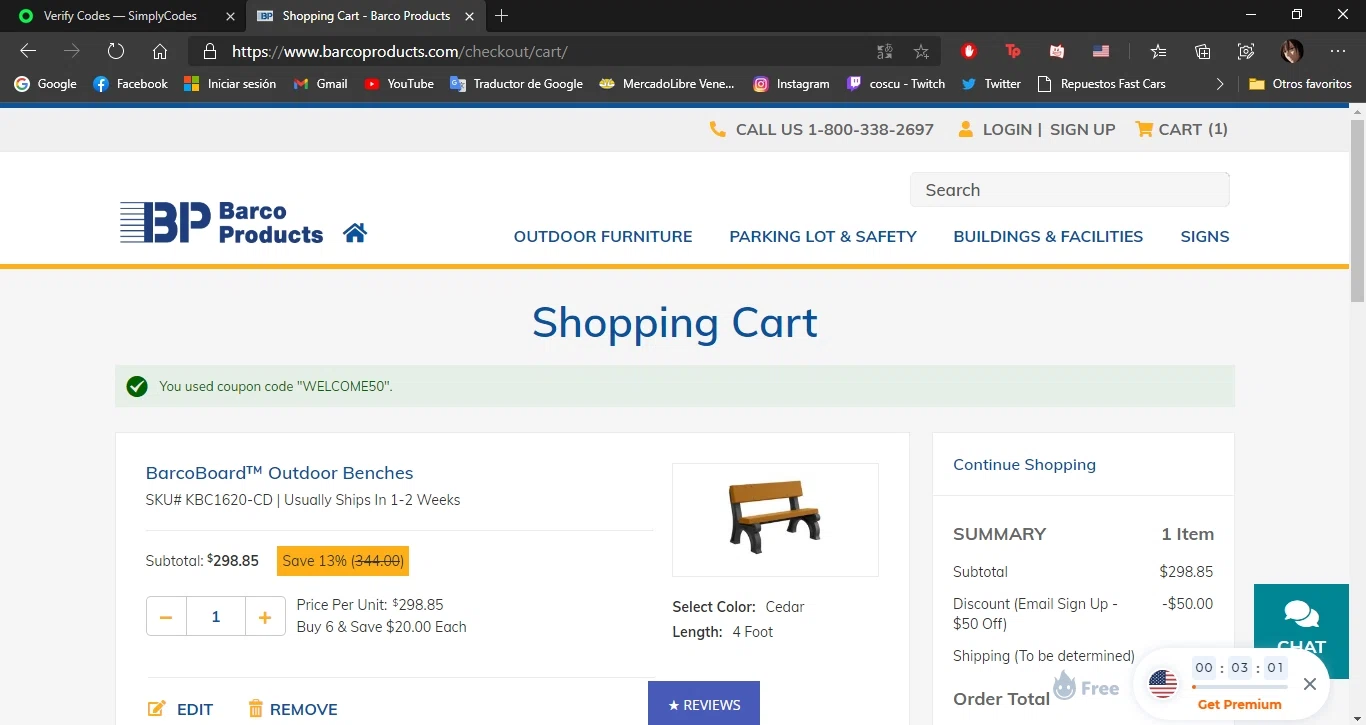Open the SIGNS menu
The image size is (1366, 725).
pos(1205,236)
